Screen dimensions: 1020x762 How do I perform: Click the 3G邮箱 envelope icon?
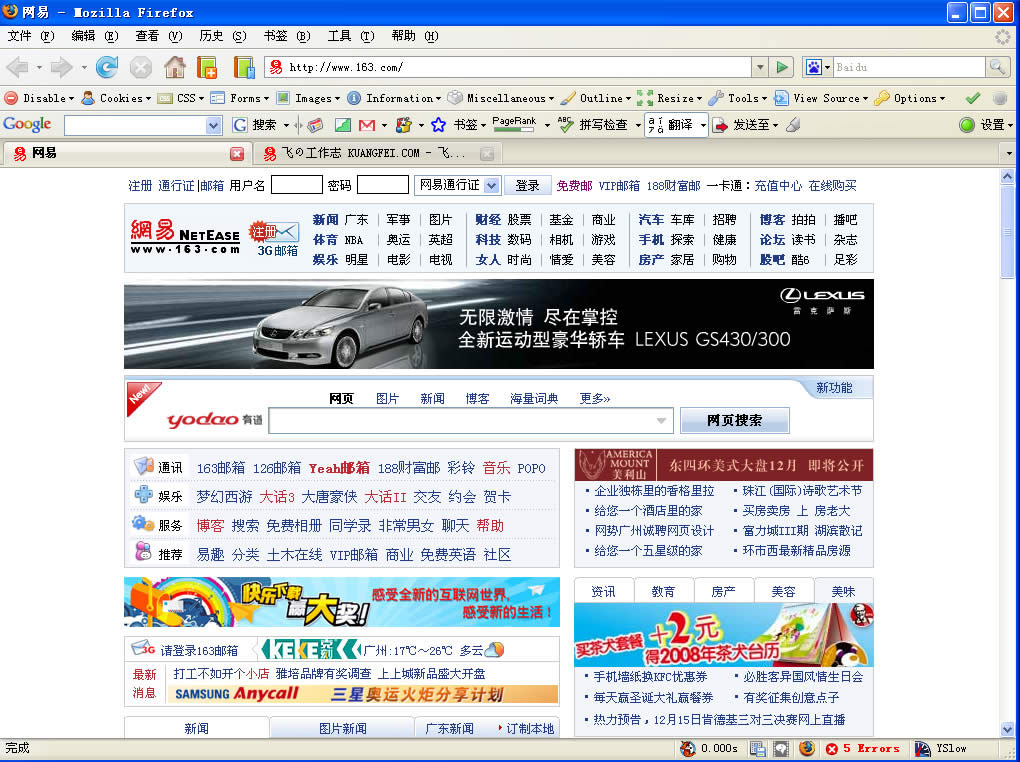(284, 232)
